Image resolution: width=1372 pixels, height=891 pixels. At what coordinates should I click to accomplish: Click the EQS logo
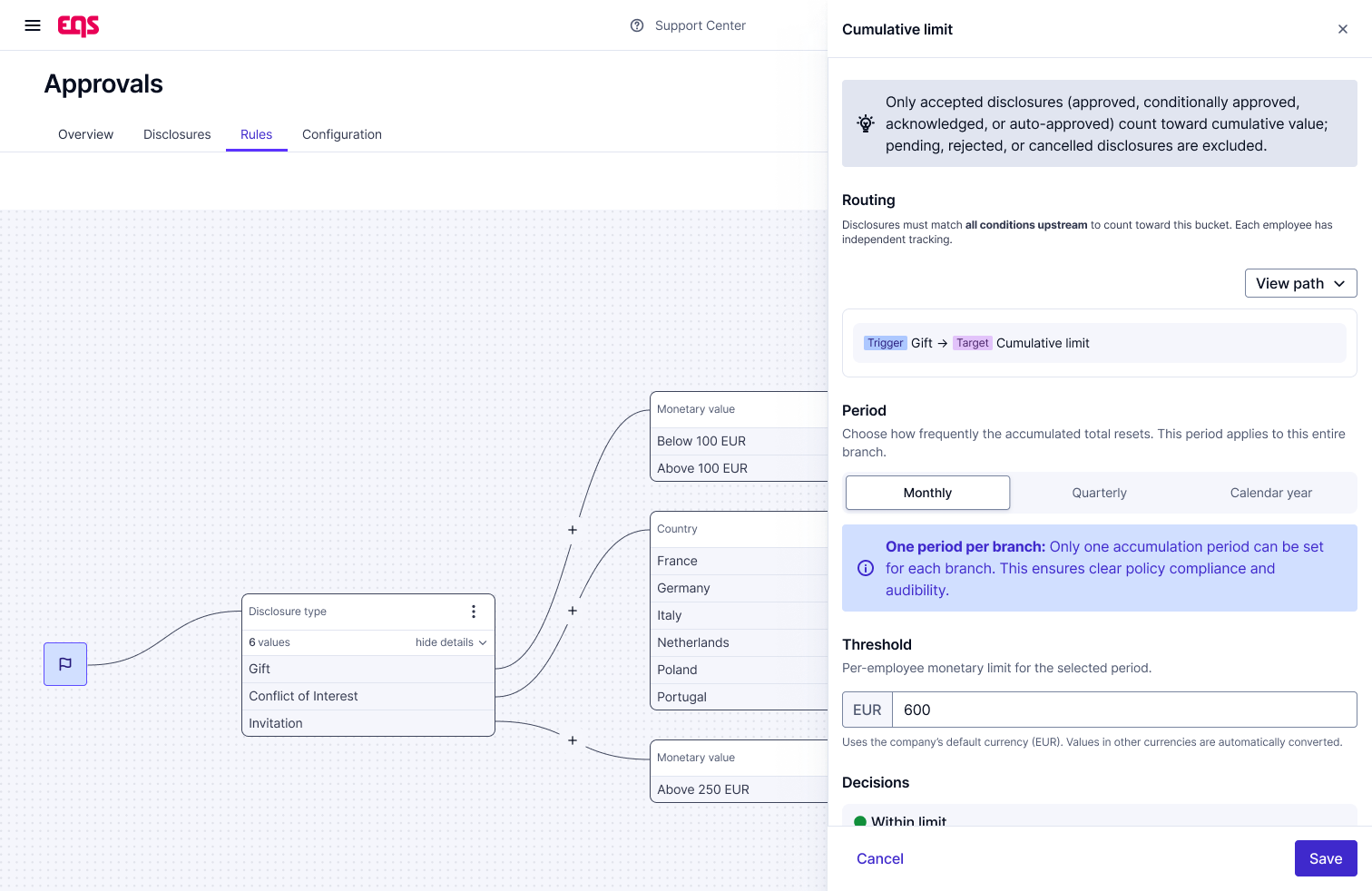click(78, 25)
